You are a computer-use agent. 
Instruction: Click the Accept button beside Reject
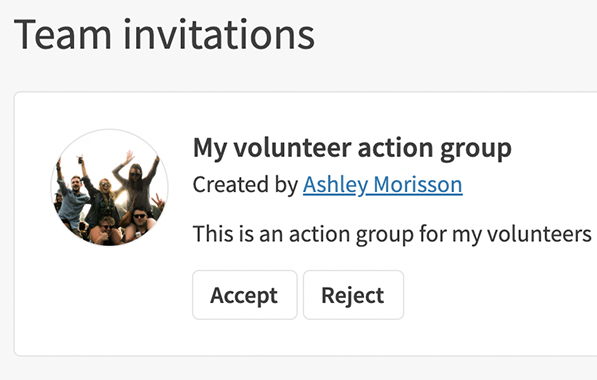[244, 295]
